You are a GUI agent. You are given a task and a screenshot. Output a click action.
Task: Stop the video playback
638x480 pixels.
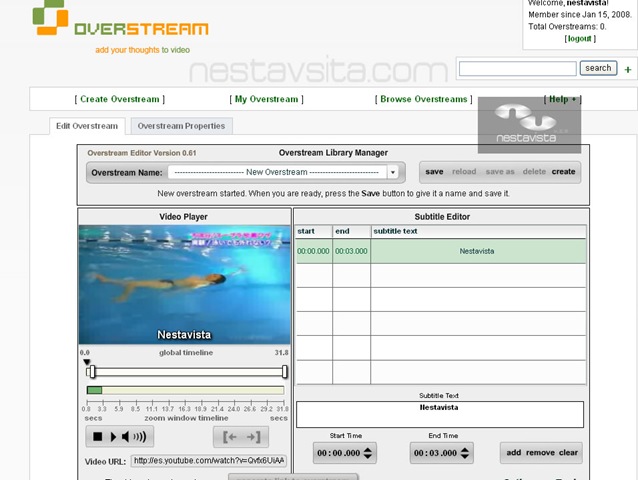point(98,437)
